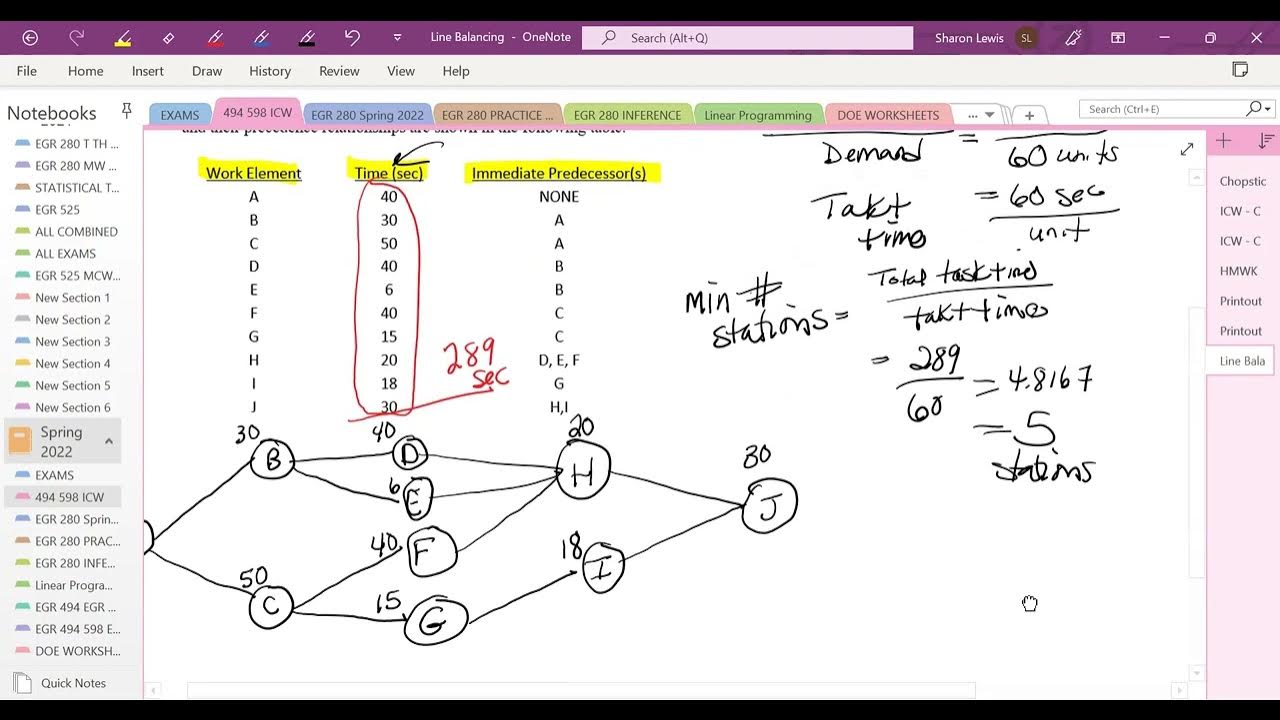Select the black pen
This screenshot has width=1280, height=720.
pyautogui.click(x=307, y=38)
